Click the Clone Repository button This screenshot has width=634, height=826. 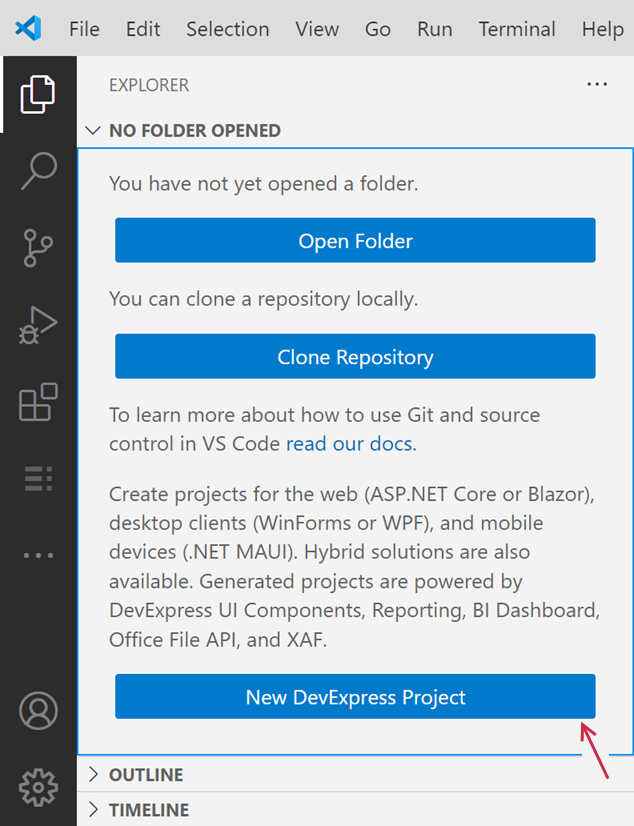click(355, 357)
